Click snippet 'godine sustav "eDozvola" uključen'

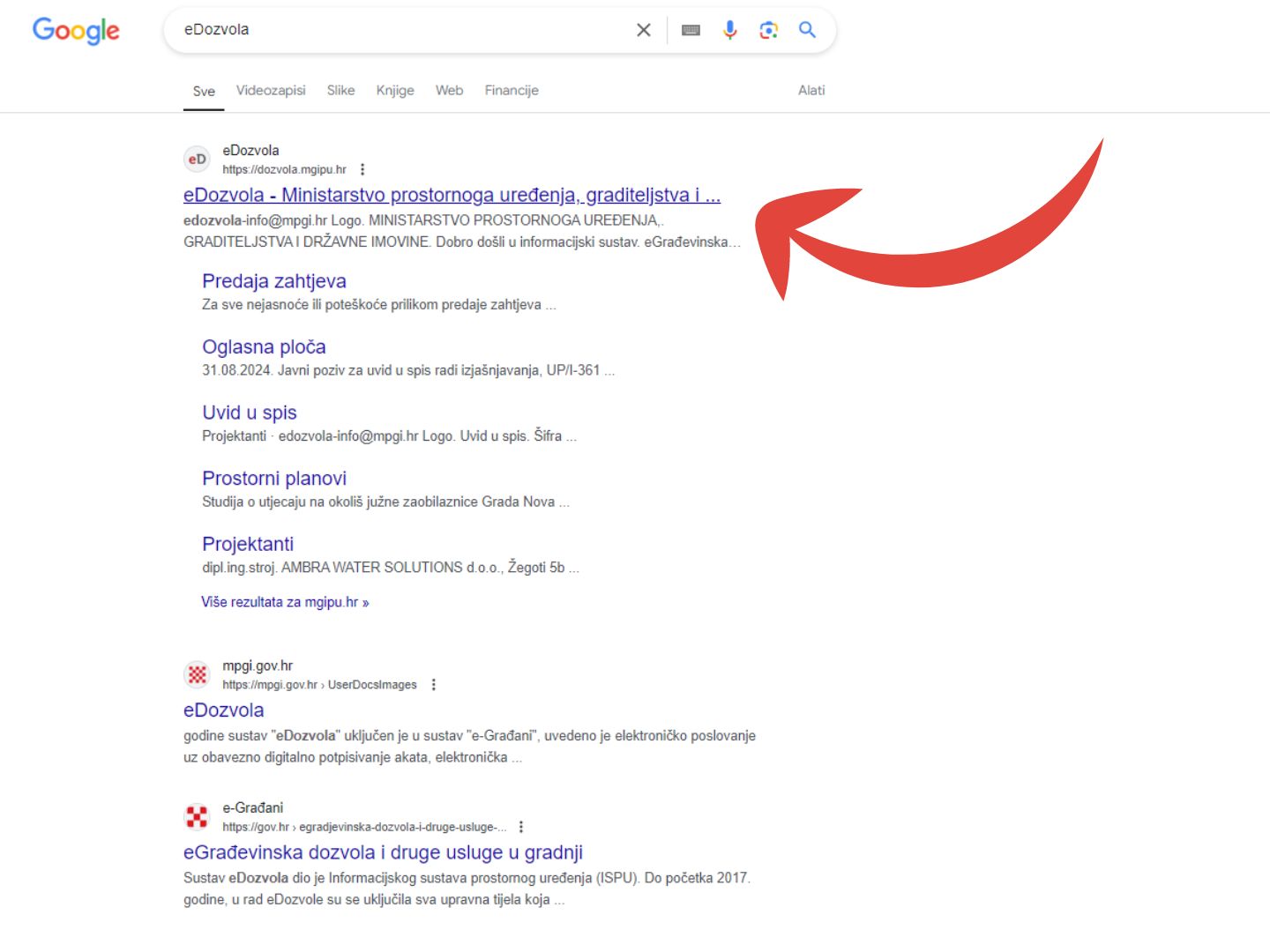469,747
